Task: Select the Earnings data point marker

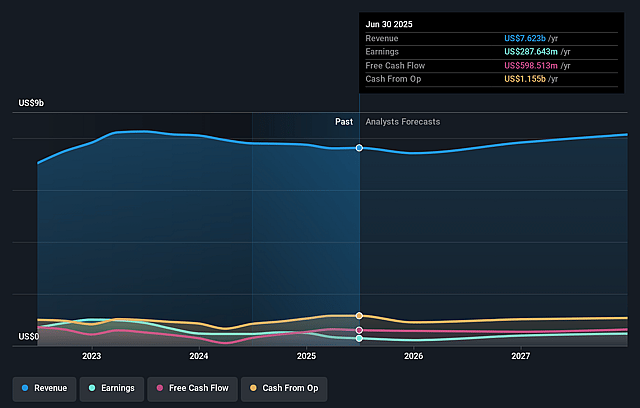Action: [359, 339]
